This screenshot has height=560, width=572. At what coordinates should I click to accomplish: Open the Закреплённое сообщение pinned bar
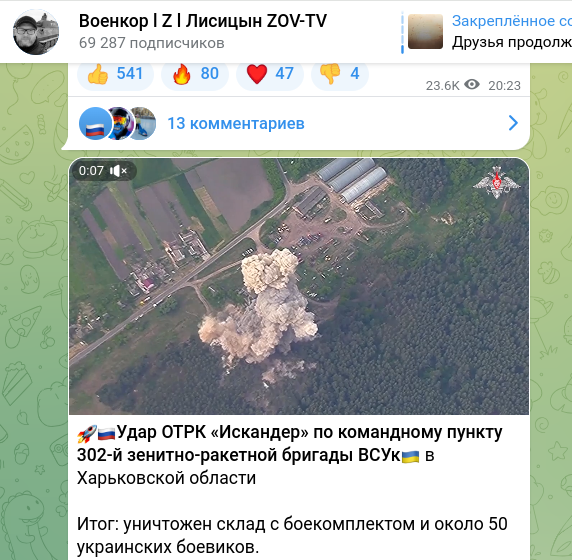tap(486, 32)
